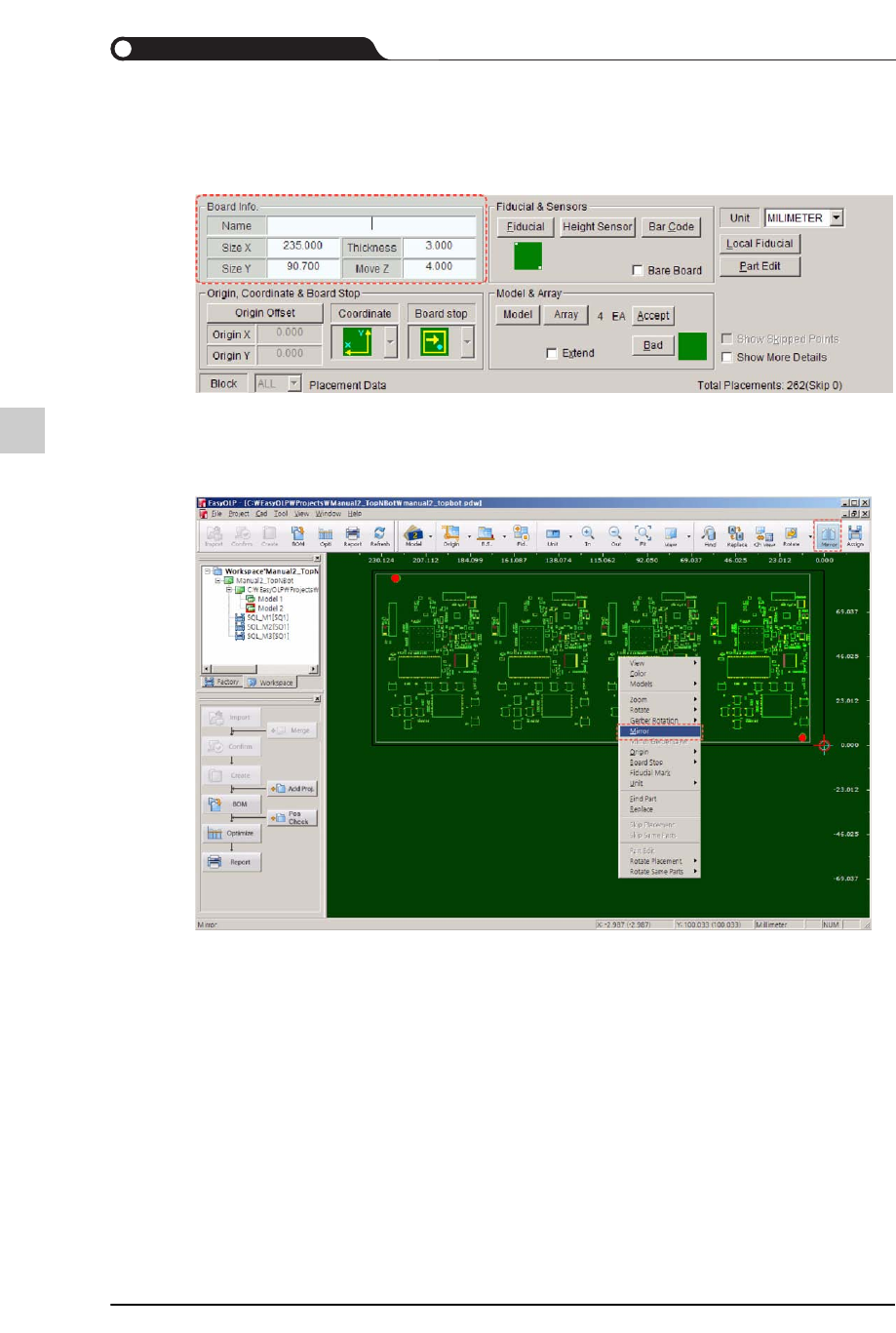Open the Rotate toolbar dropdown arrow
The height and width of the screenshot is (1333, 896).
(x=809, y=535)
